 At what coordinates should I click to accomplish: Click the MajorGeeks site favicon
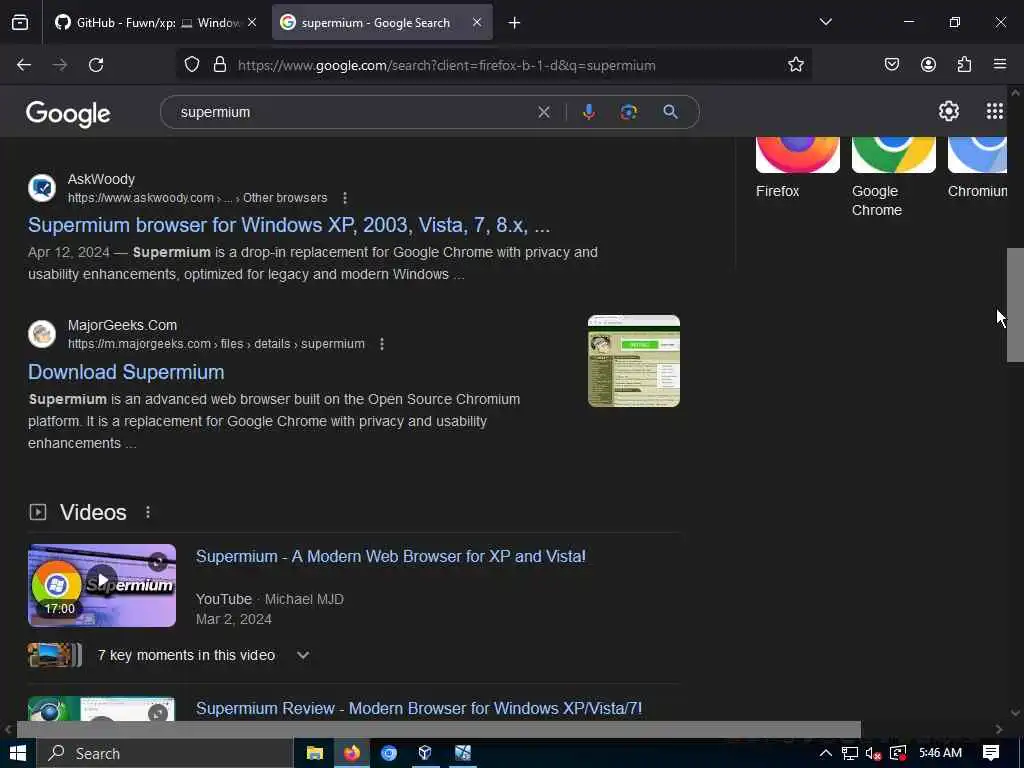coord(42,334)
